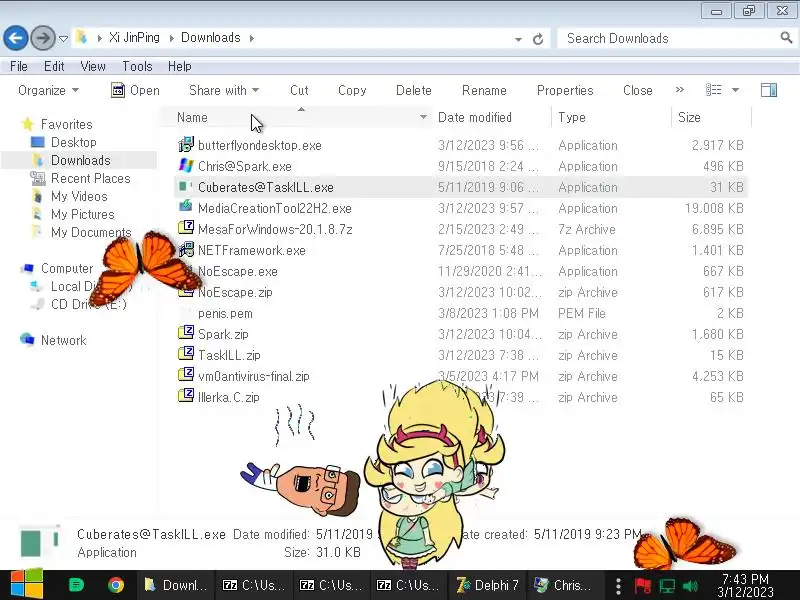Click the red flag Action Center icon
The image size is (800, 600).
coord(642,586)
